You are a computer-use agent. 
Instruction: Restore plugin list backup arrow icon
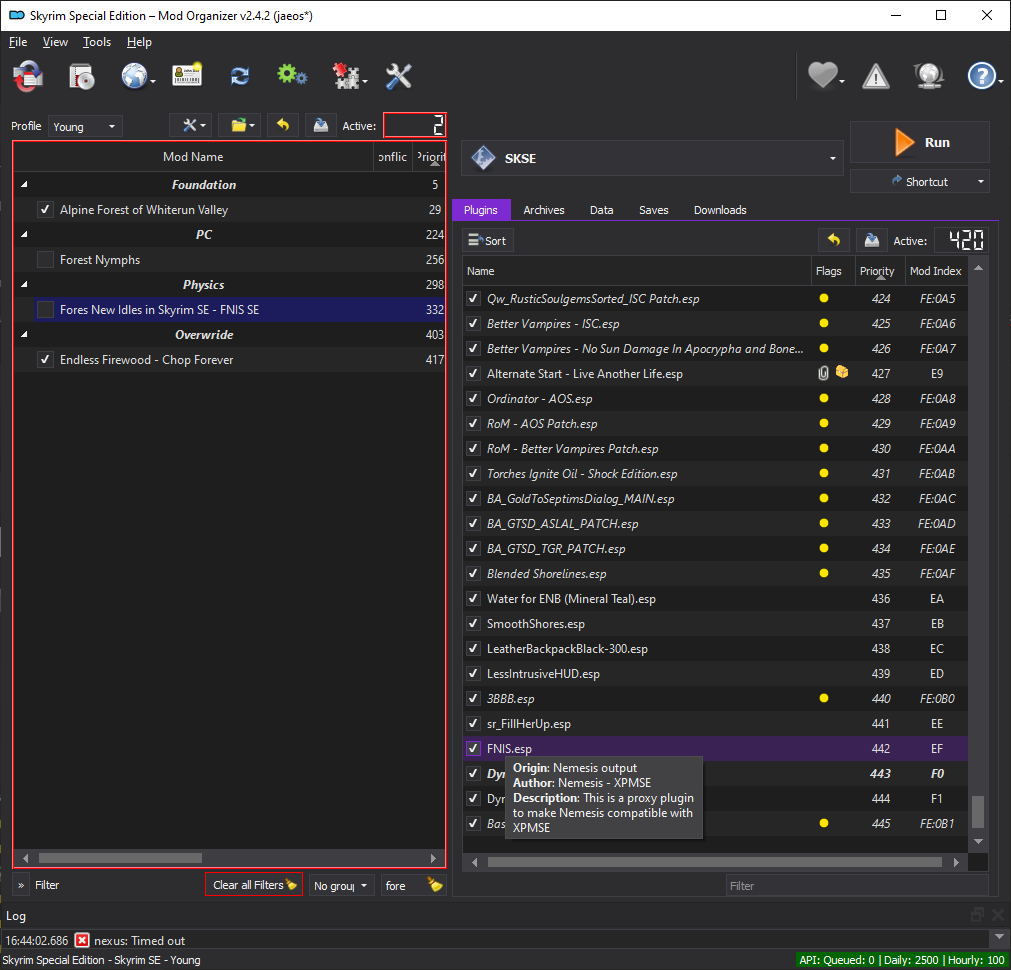click(834, 241)
